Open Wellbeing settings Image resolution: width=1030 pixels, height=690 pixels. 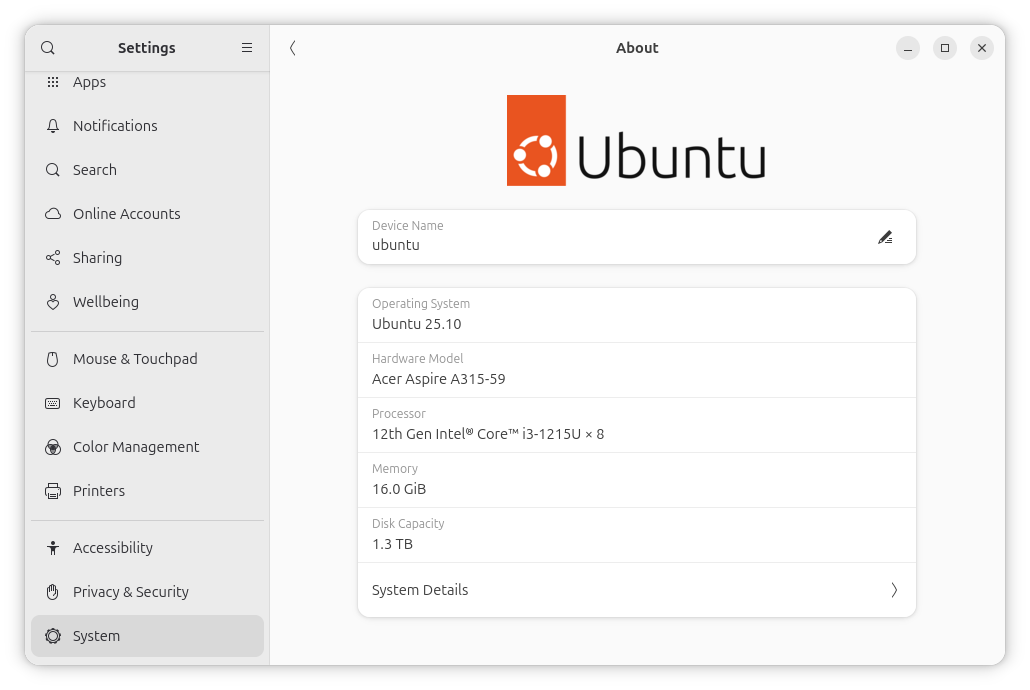pyautogui.click(x=105, y=302)
